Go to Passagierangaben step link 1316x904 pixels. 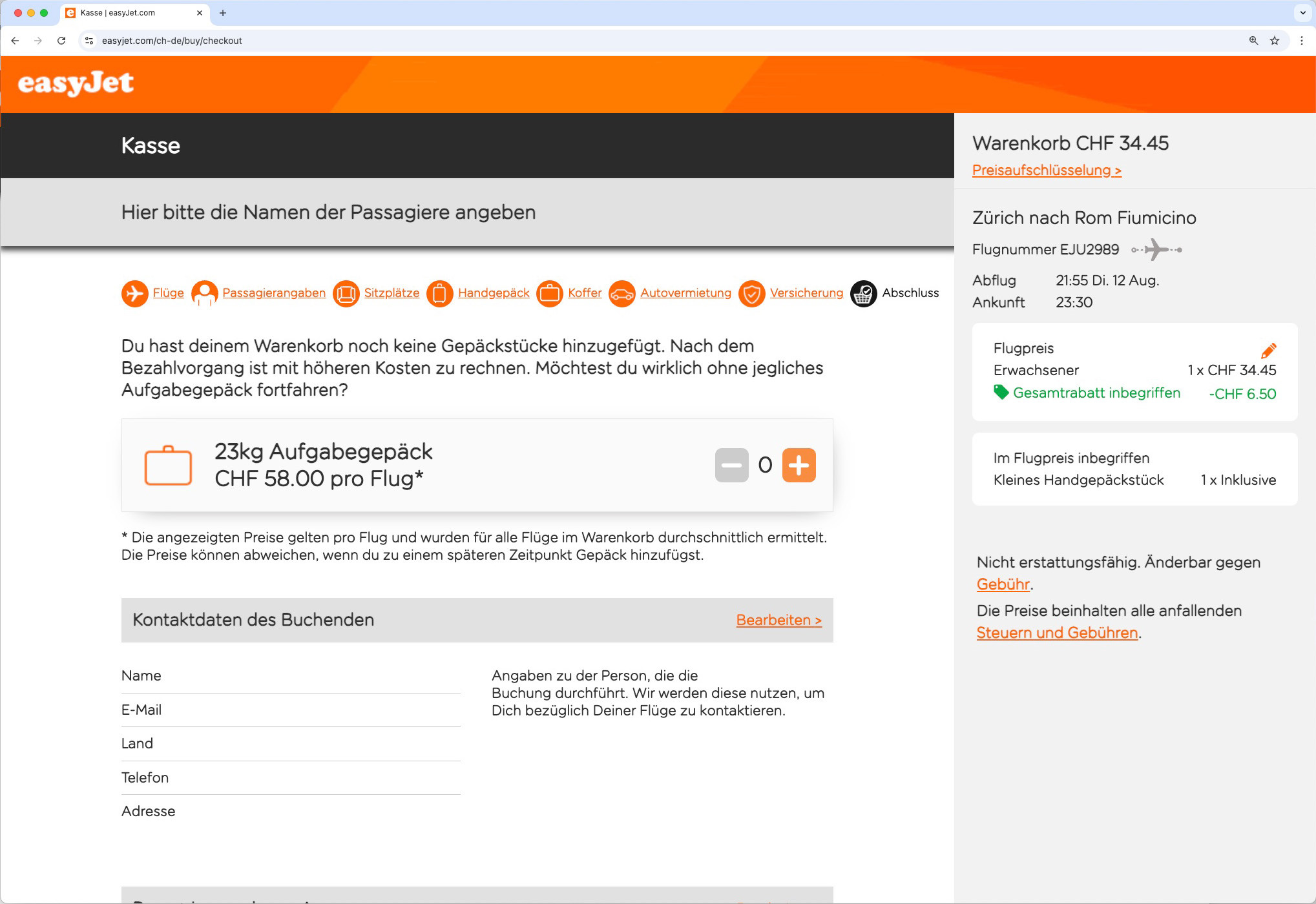point(274,293)
